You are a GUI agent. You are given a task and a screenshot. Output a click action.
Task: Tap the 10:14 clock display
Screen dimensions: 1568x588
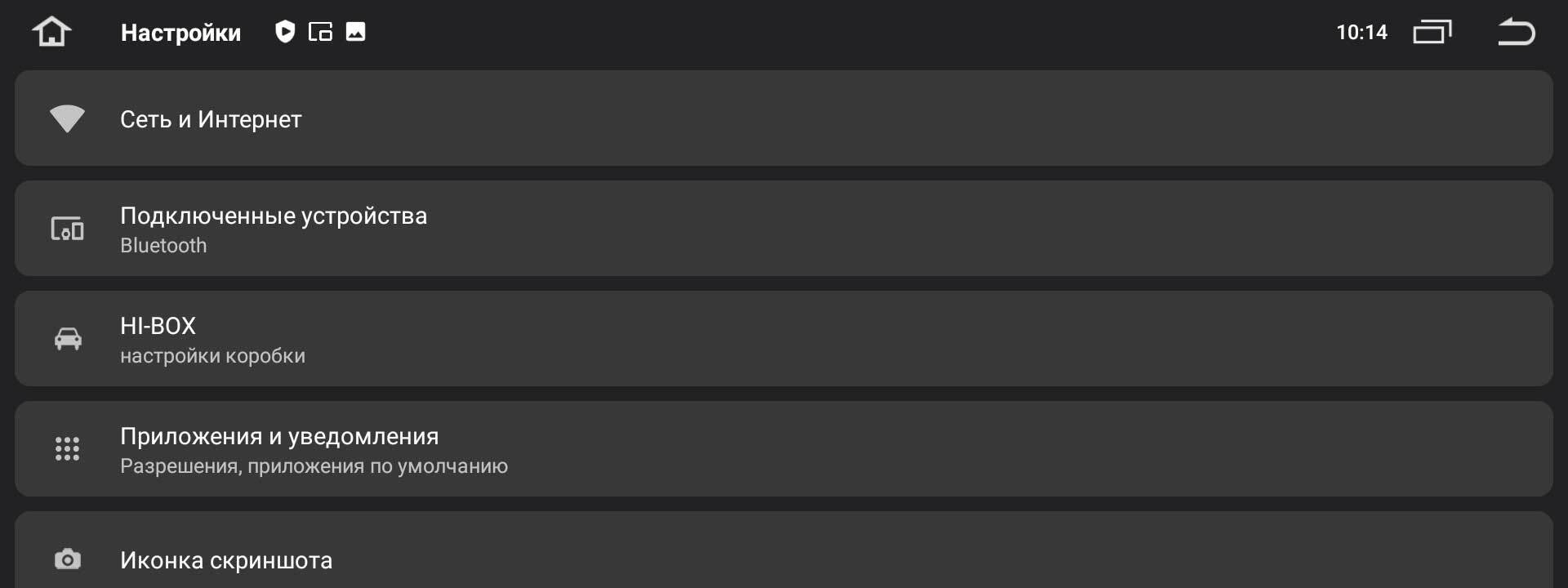(x=1361, y=33)
